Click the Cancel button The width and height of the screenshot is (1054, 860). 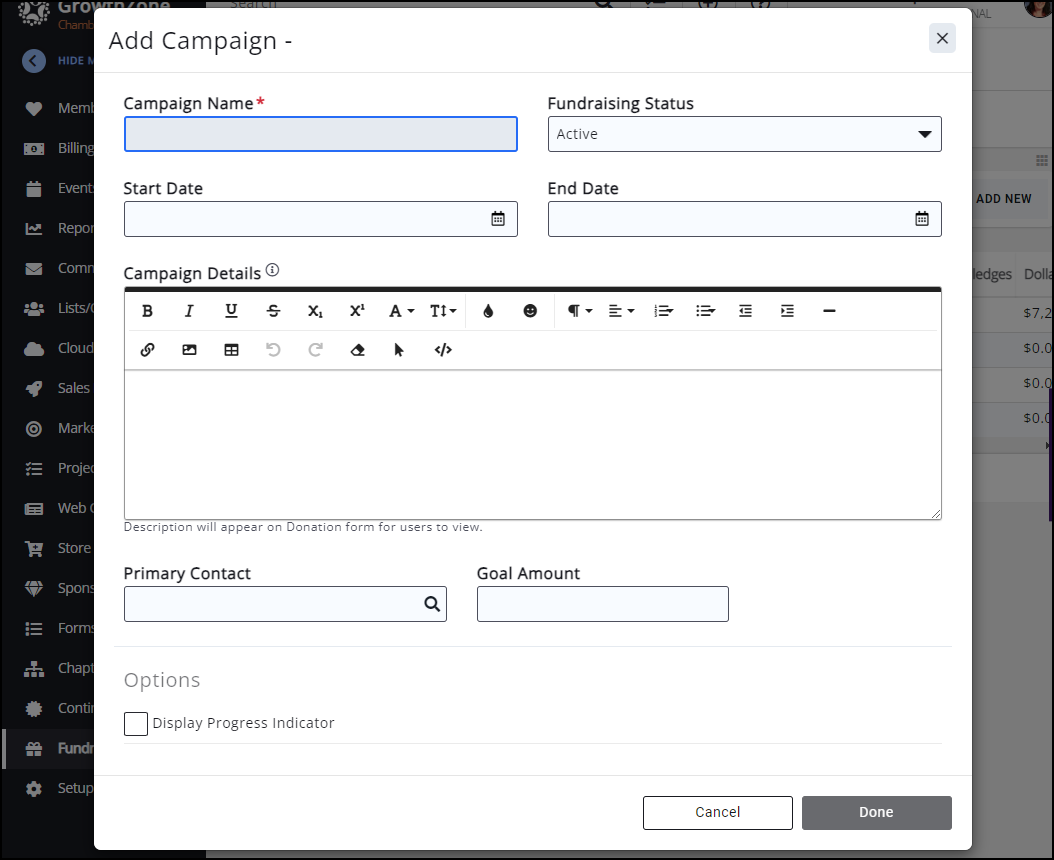coord(717,812)
